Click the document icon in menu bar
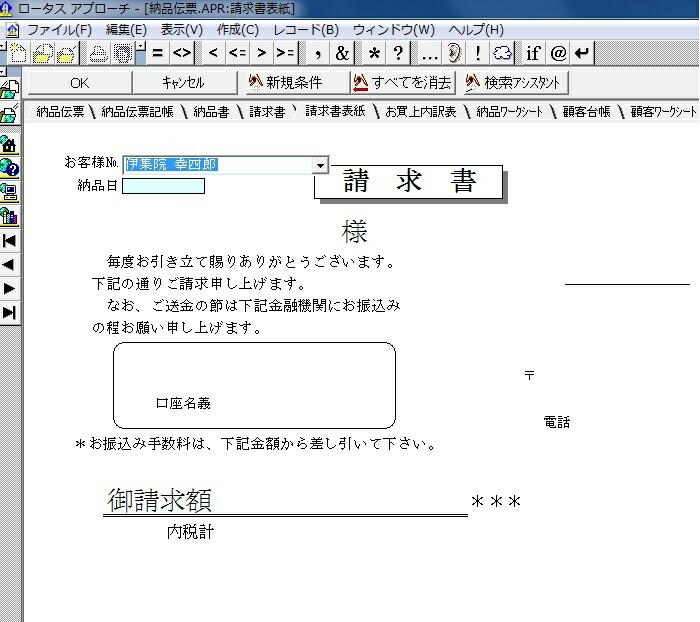Viewport: 700px width, 622px height. tap(12, 30)
